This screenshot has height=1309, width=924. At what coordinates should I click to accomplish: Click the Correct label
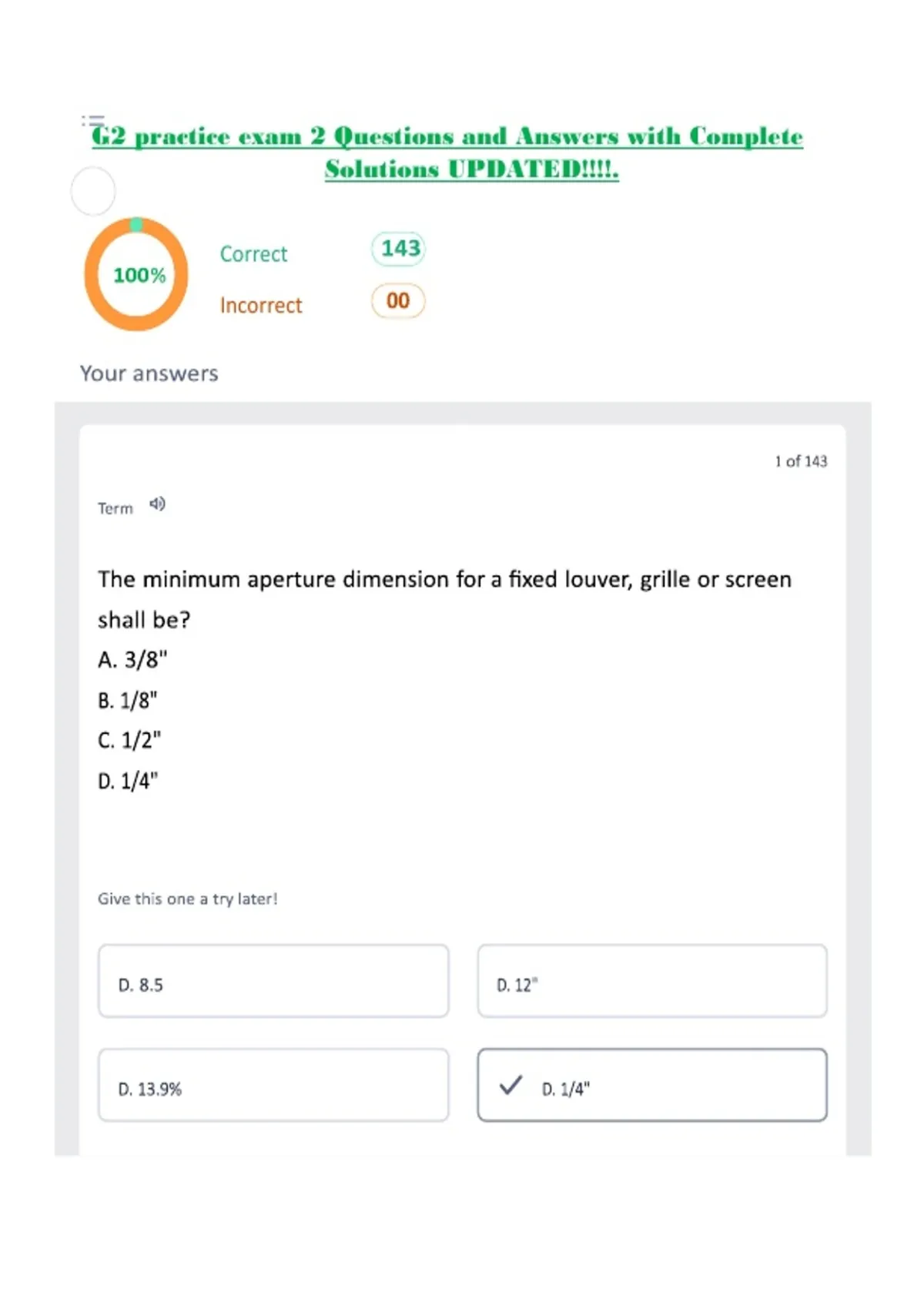[x=253, y=254]
